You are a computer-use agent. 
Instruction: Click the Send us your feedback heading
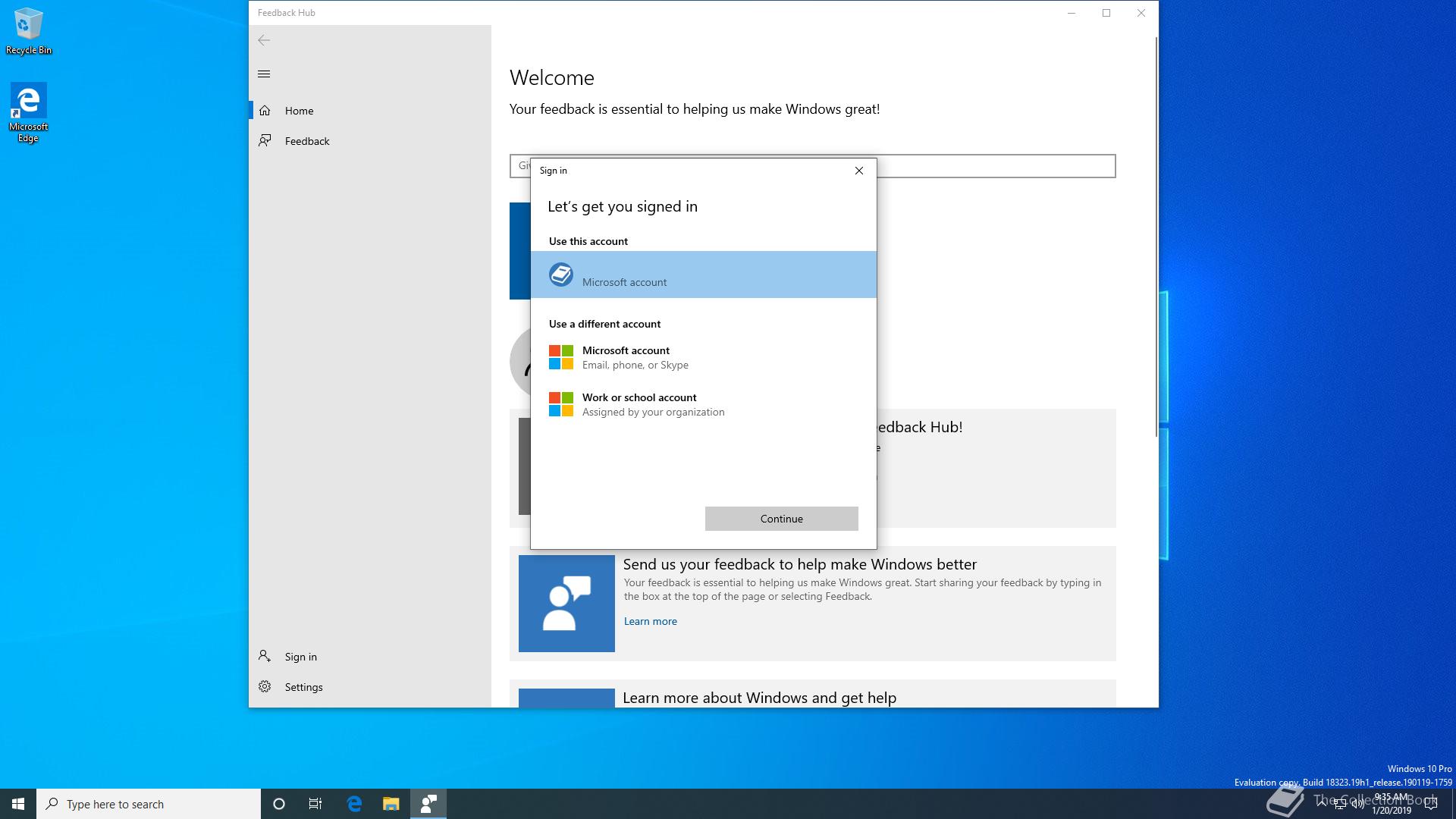click(x=800, y=564)
